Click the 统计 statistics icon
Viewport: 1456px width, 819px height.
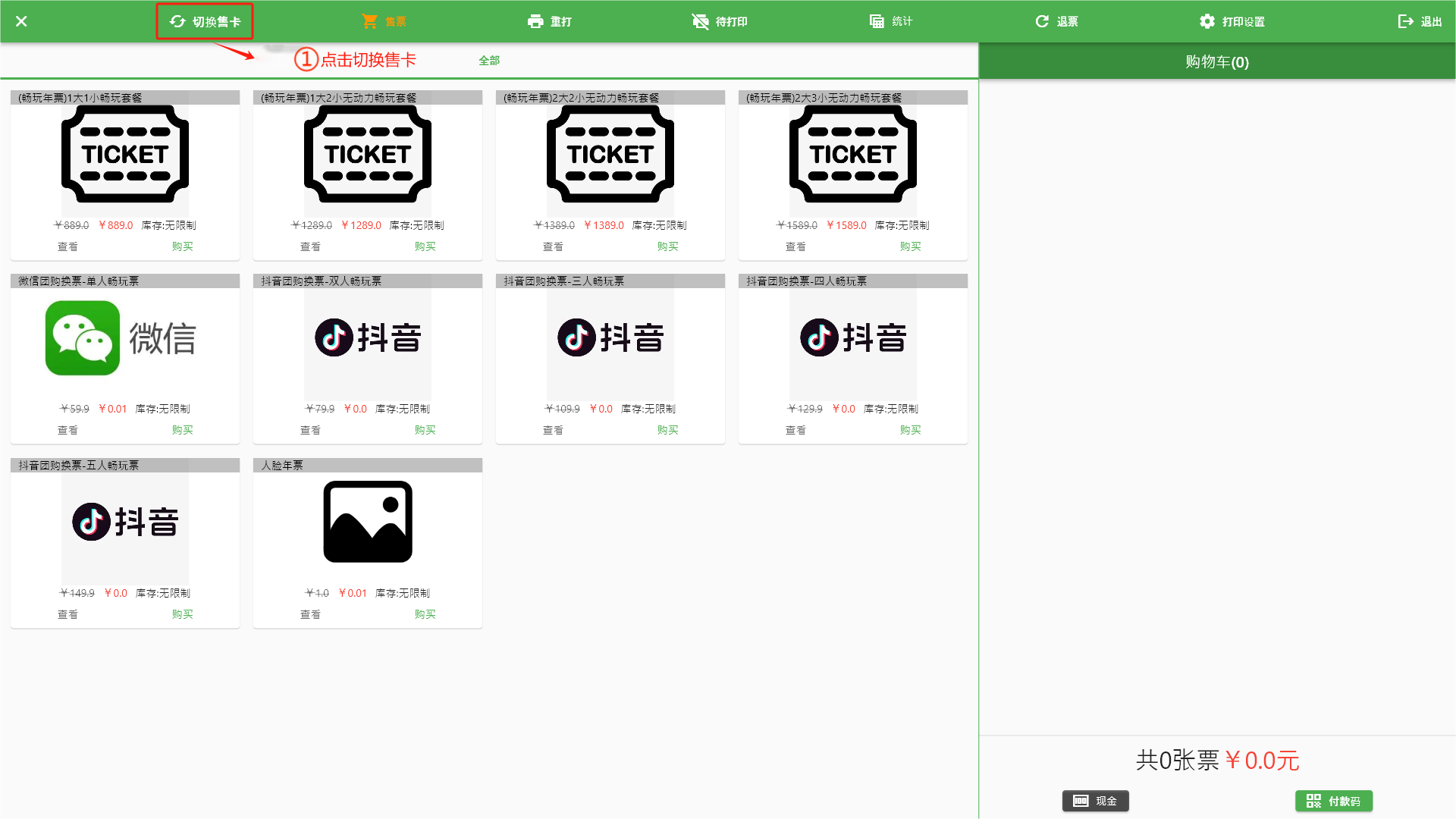click(x=877, y=21)
